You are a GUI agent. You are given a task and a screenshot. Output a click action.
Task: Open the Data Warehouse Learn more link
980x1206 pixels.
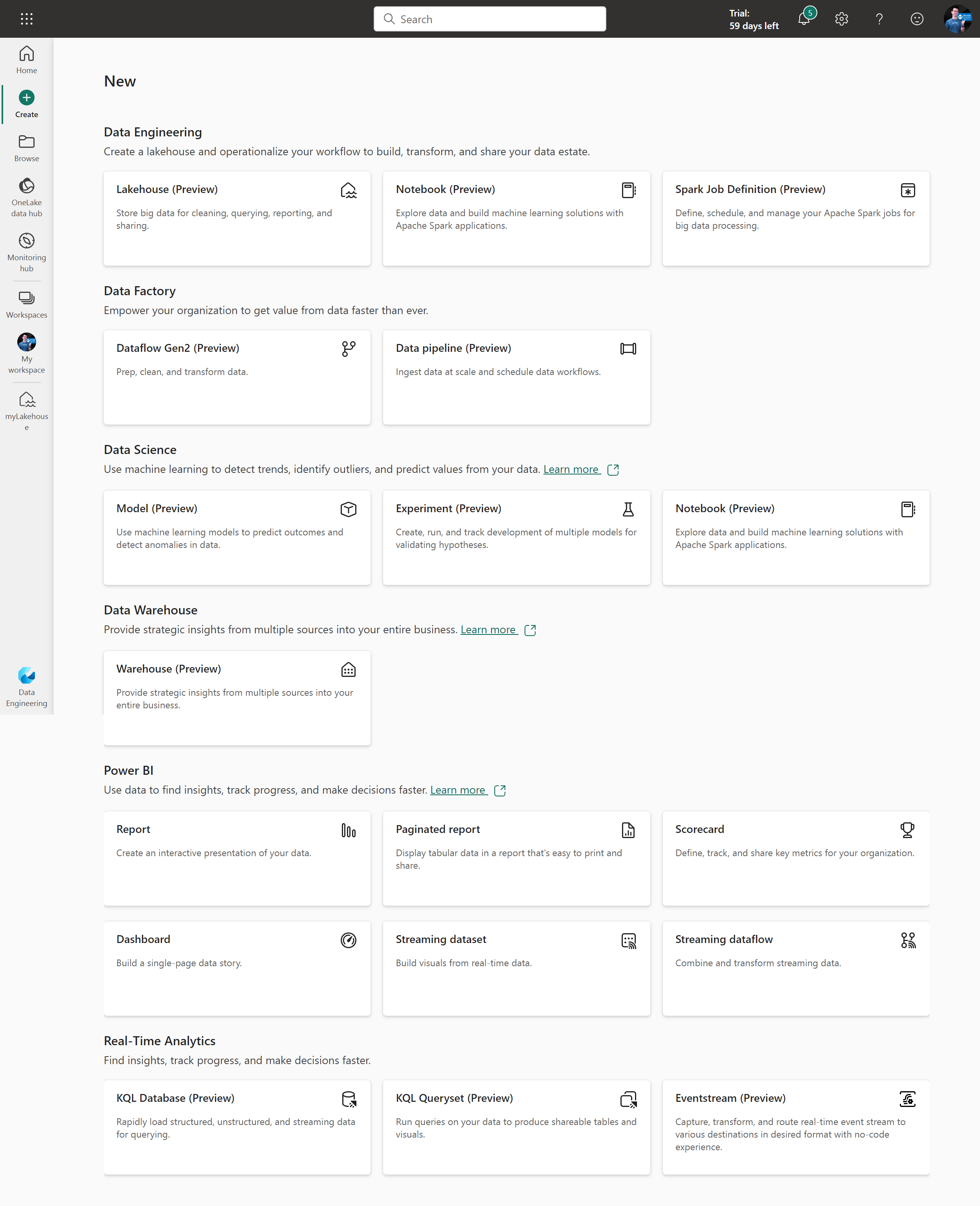(x=489, y=630)
